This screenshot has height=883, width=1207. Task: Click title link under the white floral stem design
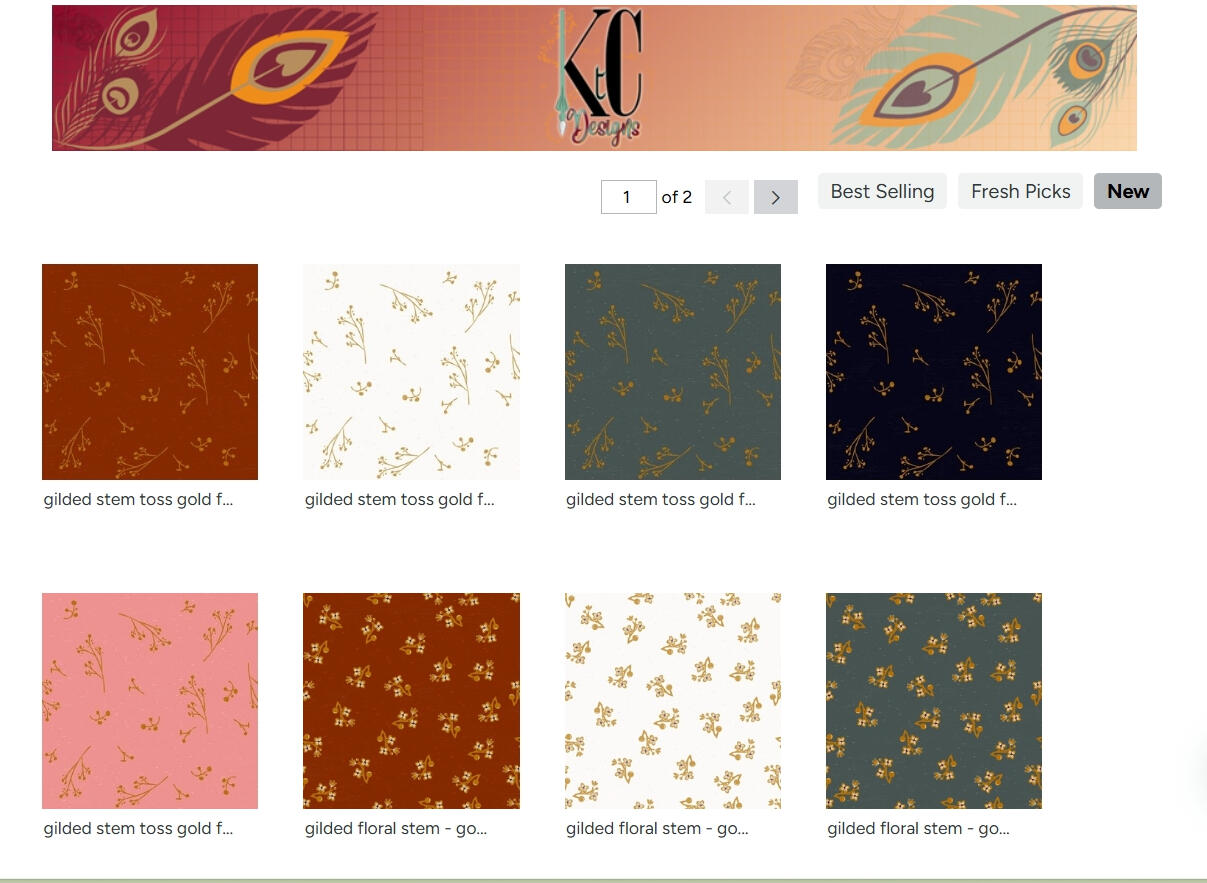(x=657, y=829)
